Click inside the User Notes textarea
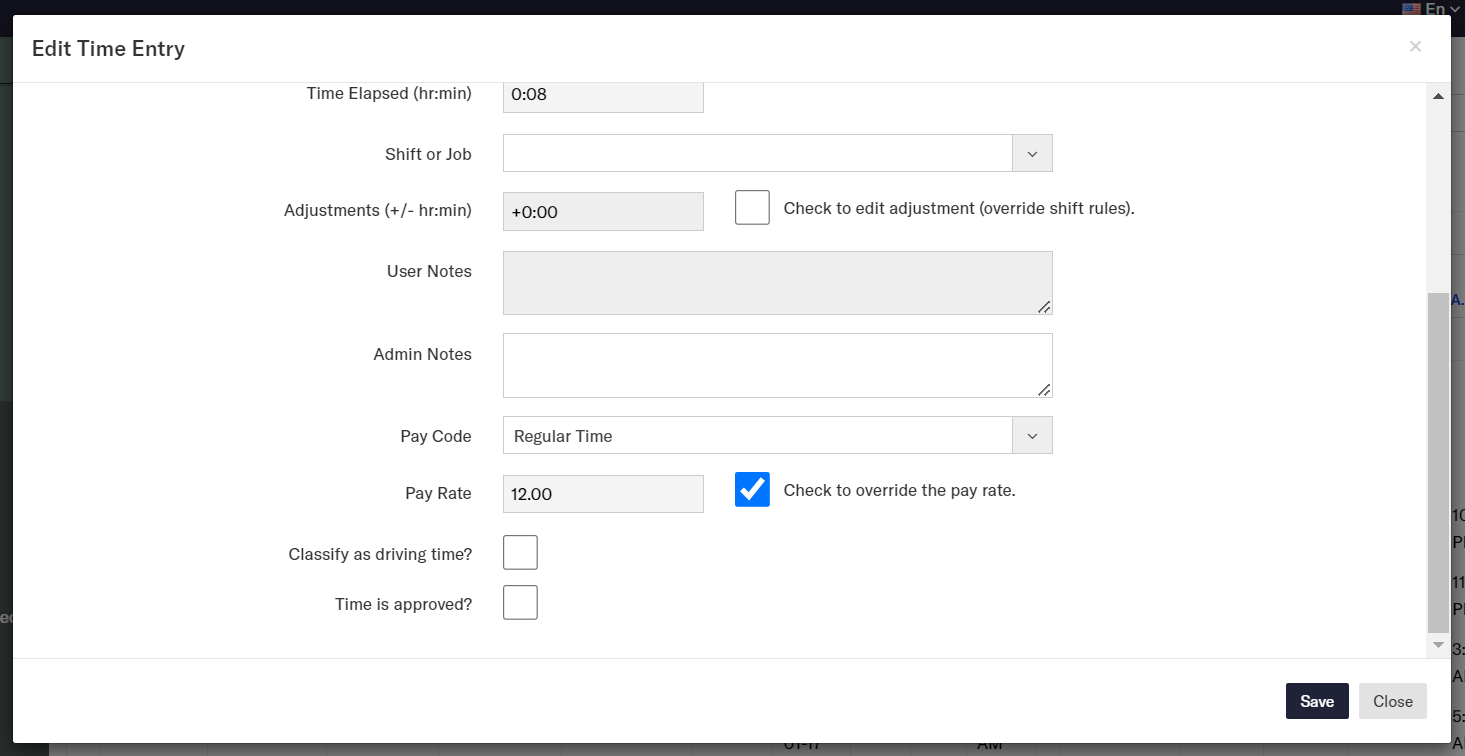 click(x=777, y=283)
